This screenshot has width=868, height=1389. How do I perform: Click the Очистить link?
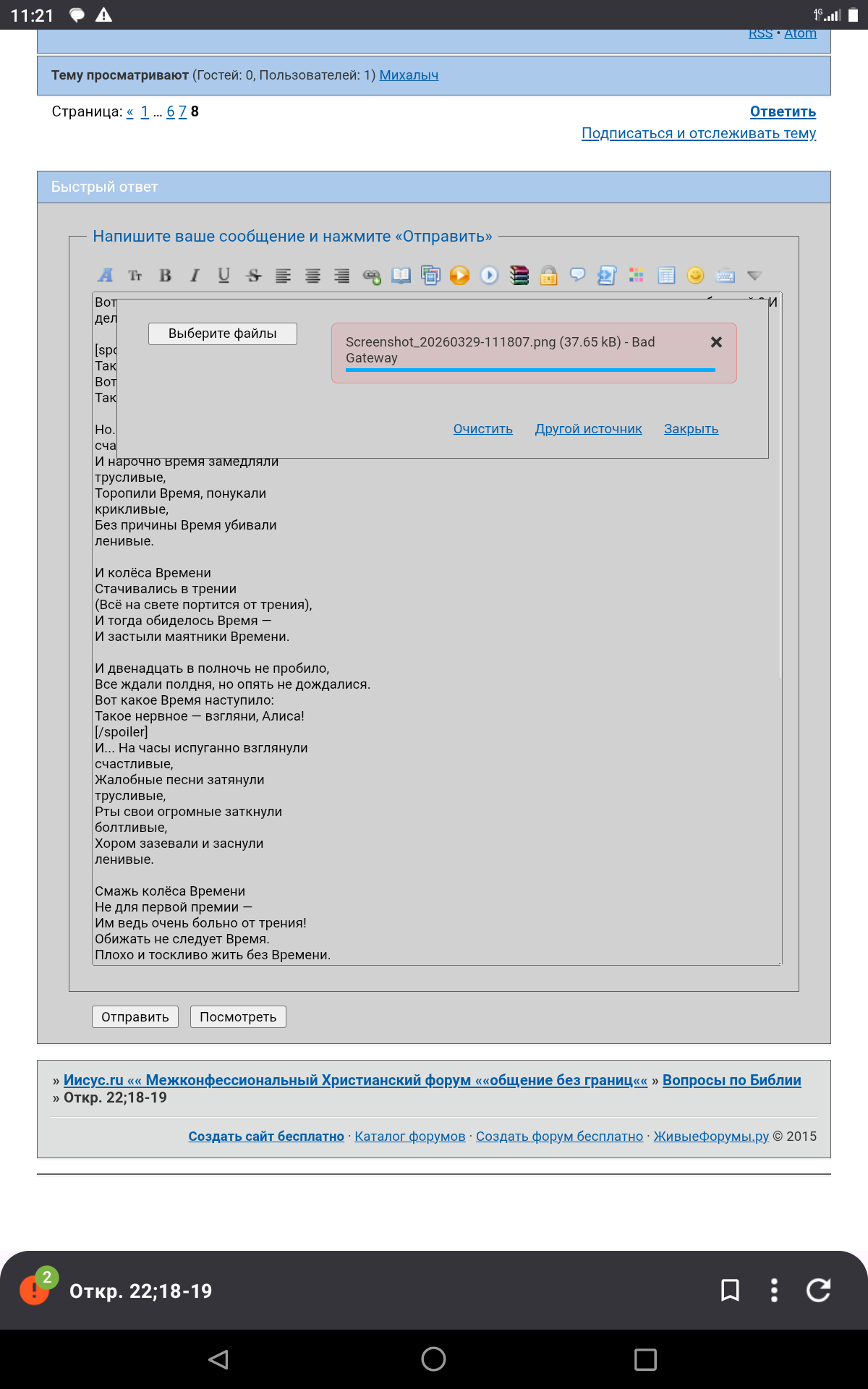[x=483, y=429]
